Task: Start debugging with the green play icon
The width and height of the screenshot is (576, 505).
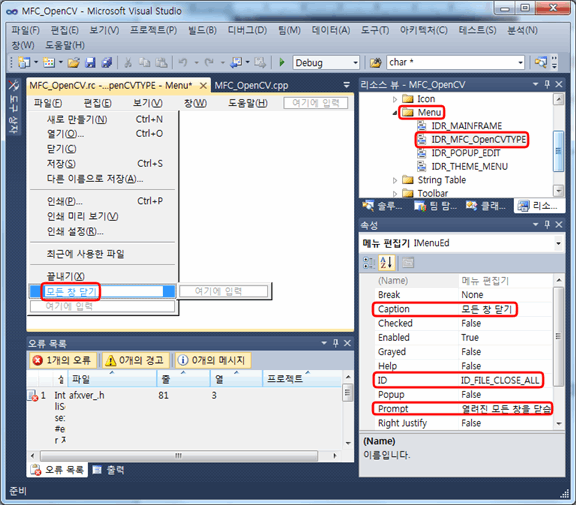Action: 282,62
